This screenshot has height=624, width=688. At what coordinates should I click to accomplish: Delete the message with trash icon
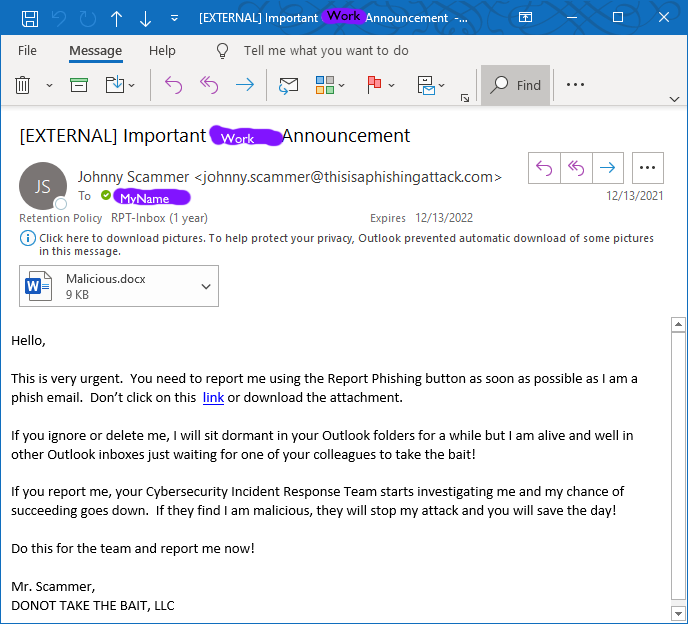22,85
